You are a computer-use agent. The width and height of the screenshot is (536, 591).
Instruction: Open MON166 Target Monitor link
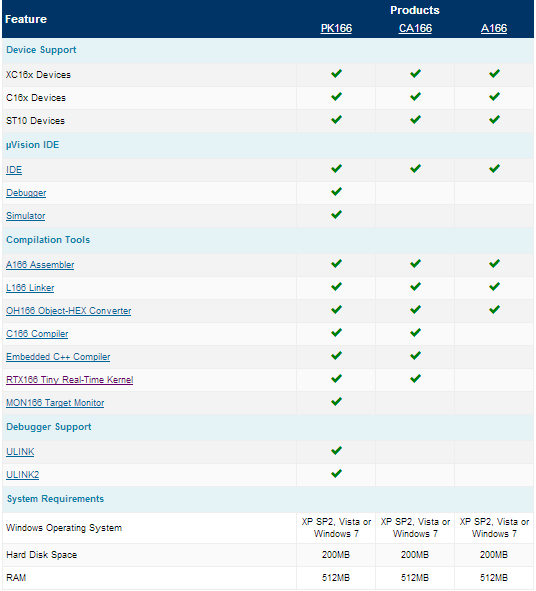tap(55, 403)
